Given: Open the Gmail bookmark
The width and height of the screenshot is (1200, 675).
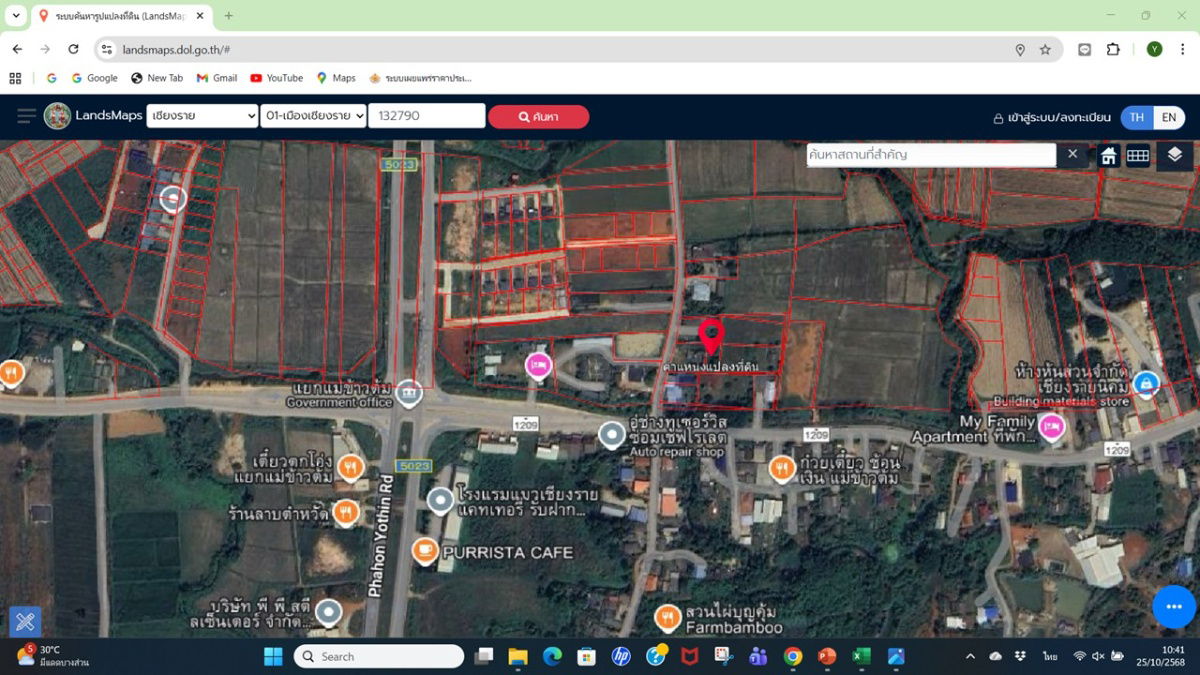Looking at the screenshot, I should [217, 78].
